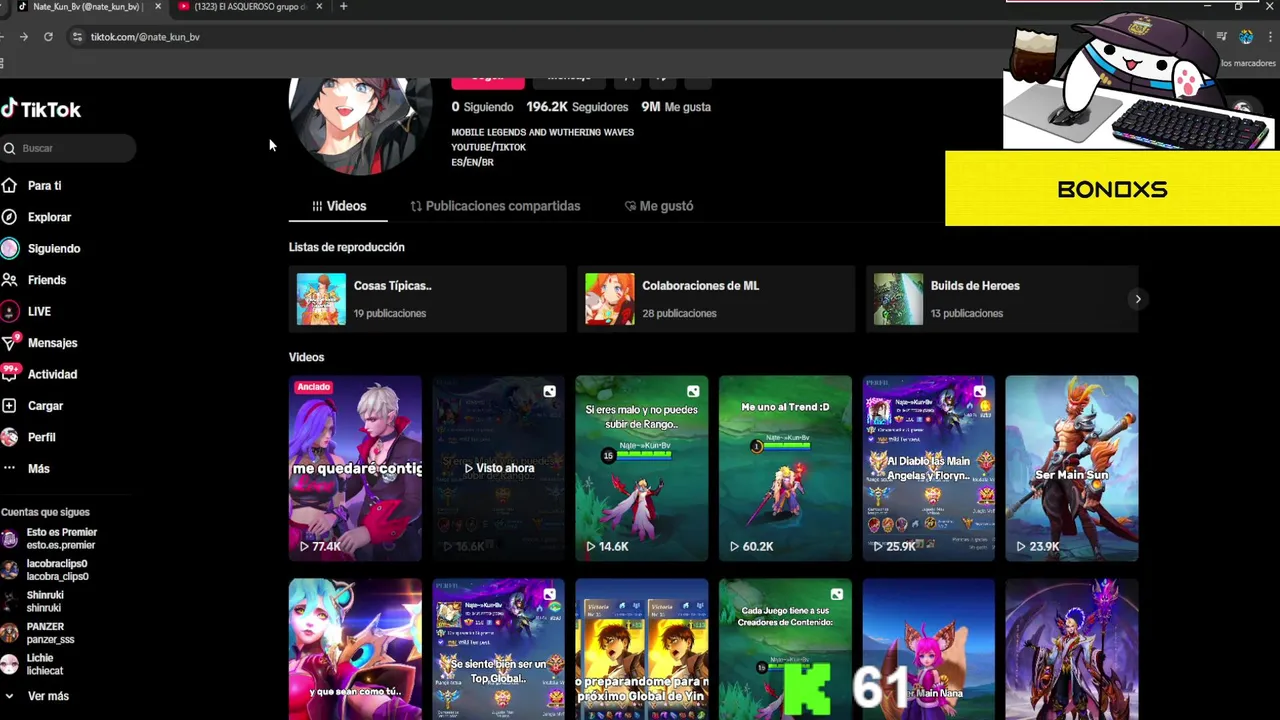The height and width of the screenshot is (720, 1280).
Task: Open a new browser tab
Action: (343, 7)
